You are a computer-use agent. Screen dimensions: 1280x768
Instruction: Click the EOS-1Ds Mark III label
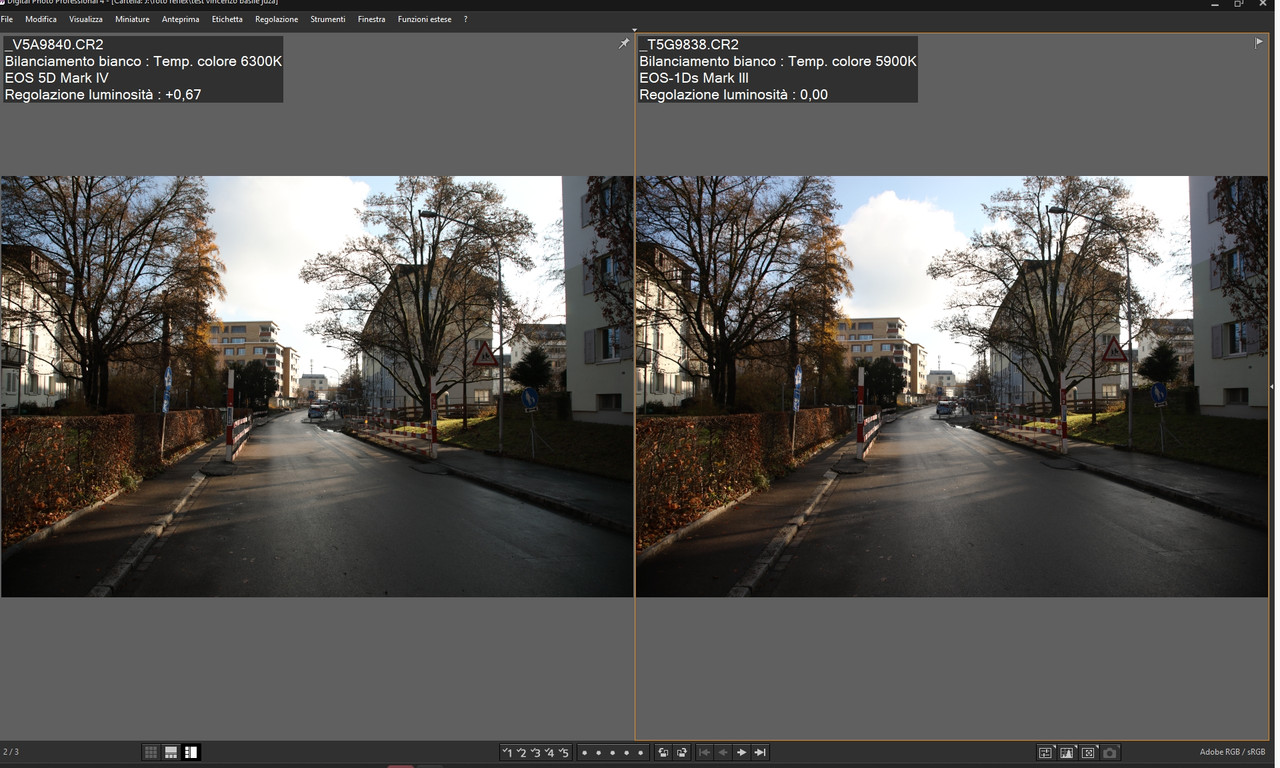[x=695, y=78]
